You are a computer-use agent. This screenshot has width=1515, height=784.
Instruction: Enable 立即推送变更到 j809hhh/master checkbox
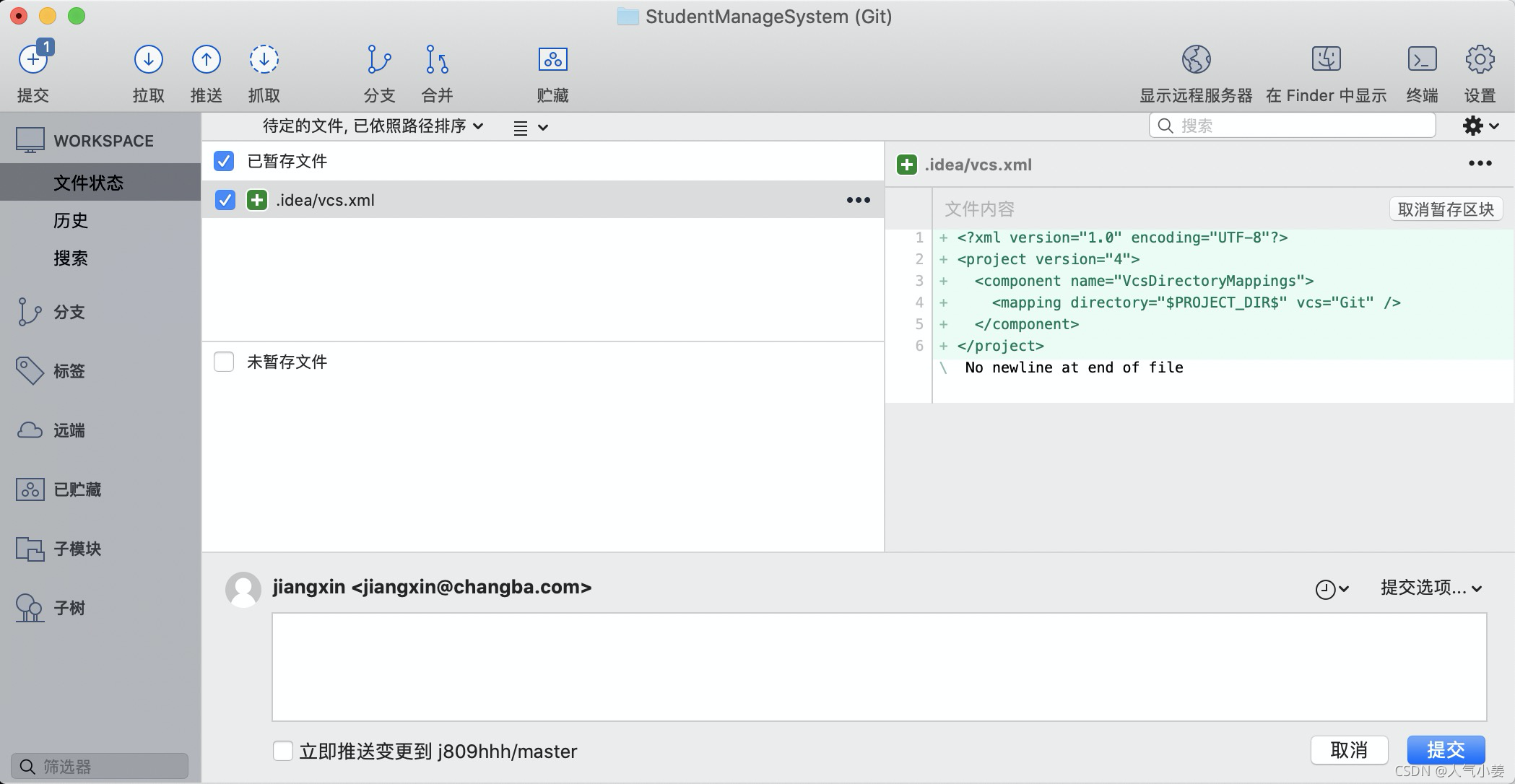click(x=283, y=751)
